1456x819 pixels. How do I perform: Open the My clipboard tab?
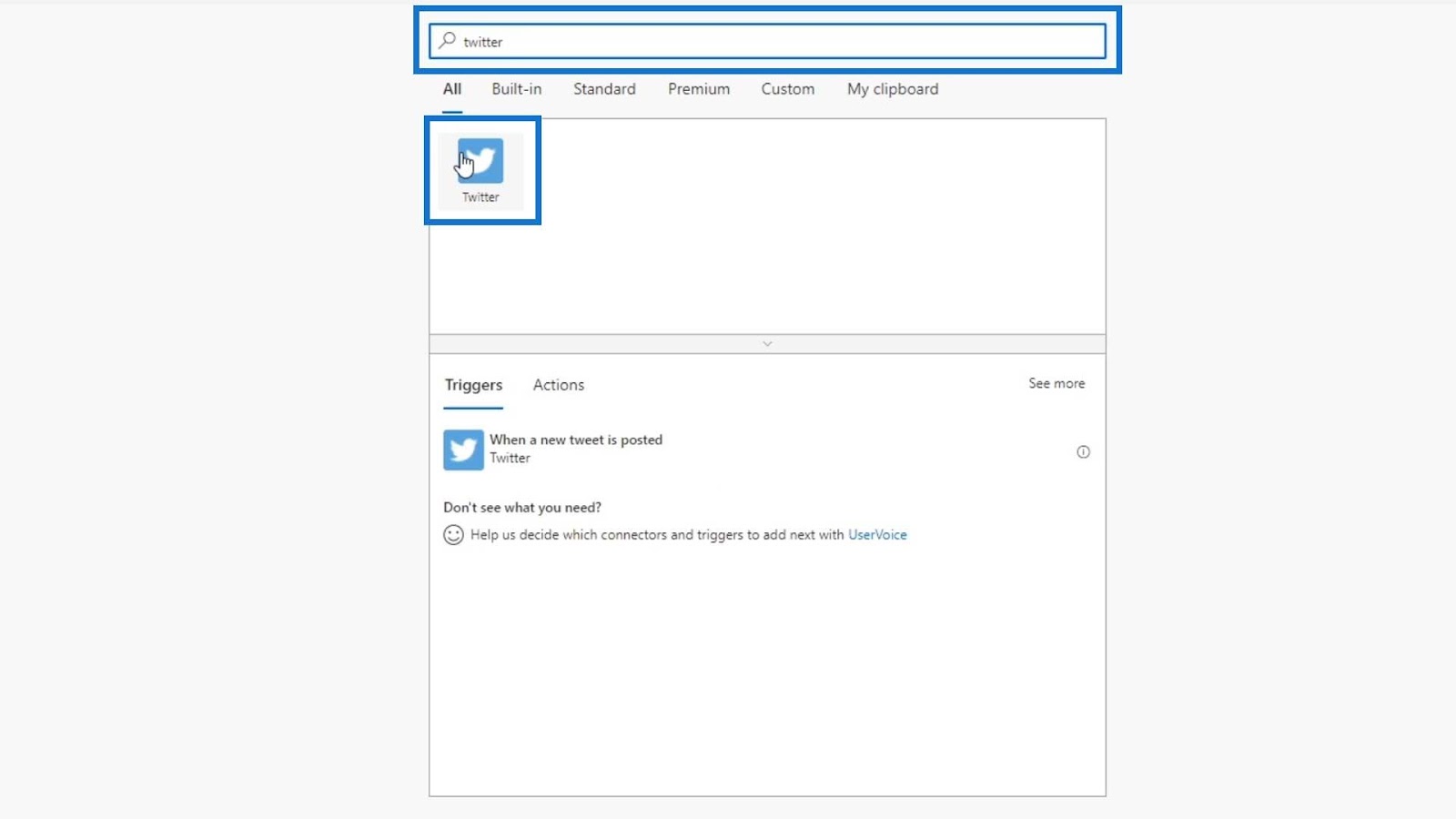893,89
